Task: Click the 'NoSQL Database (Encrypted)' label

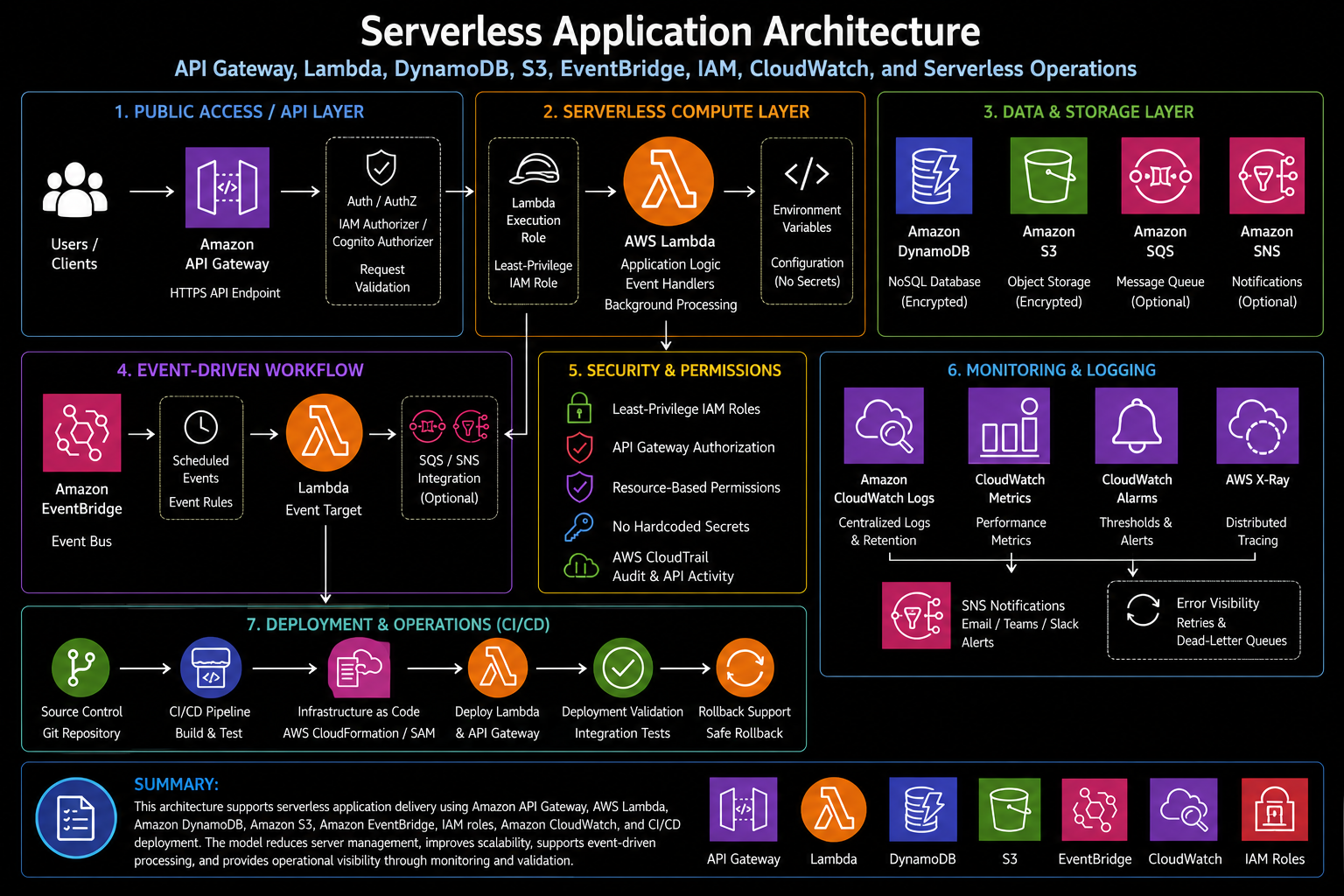Action: (934, 292)
